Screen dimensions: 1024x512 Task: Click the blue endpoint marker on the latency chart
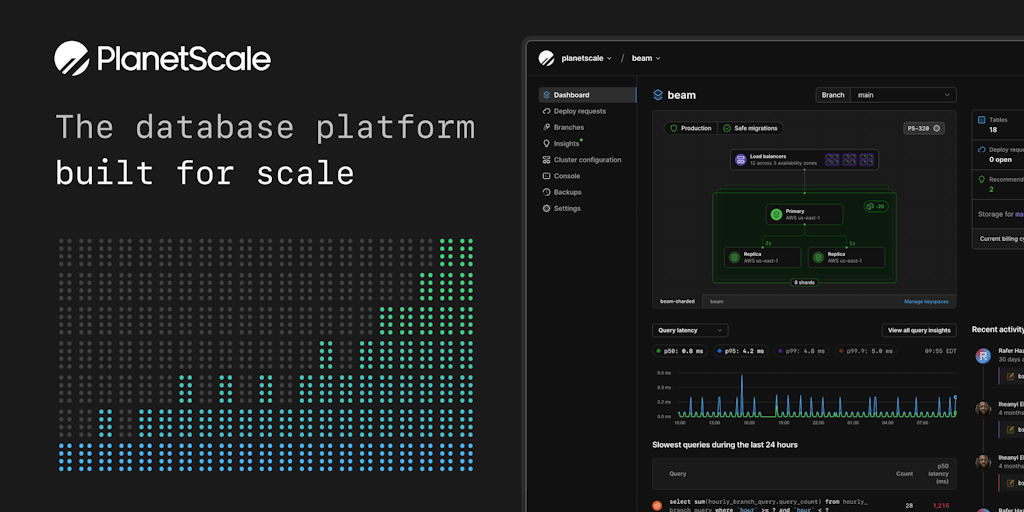coord(955,397)
